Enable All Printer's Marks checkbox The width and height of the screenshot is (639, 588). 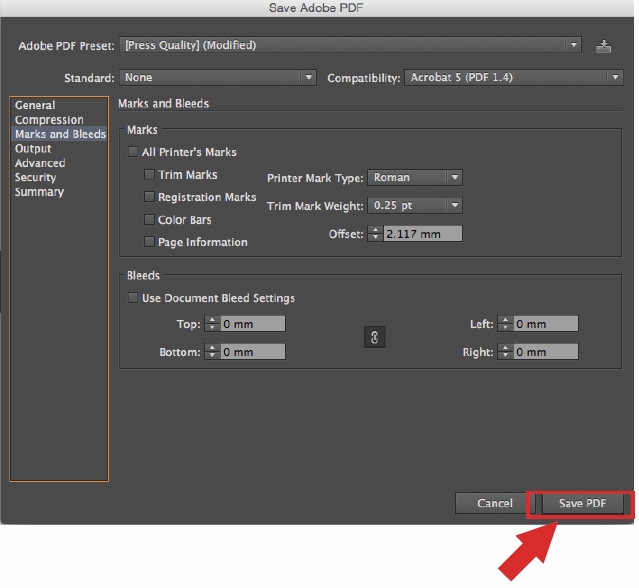133,153
